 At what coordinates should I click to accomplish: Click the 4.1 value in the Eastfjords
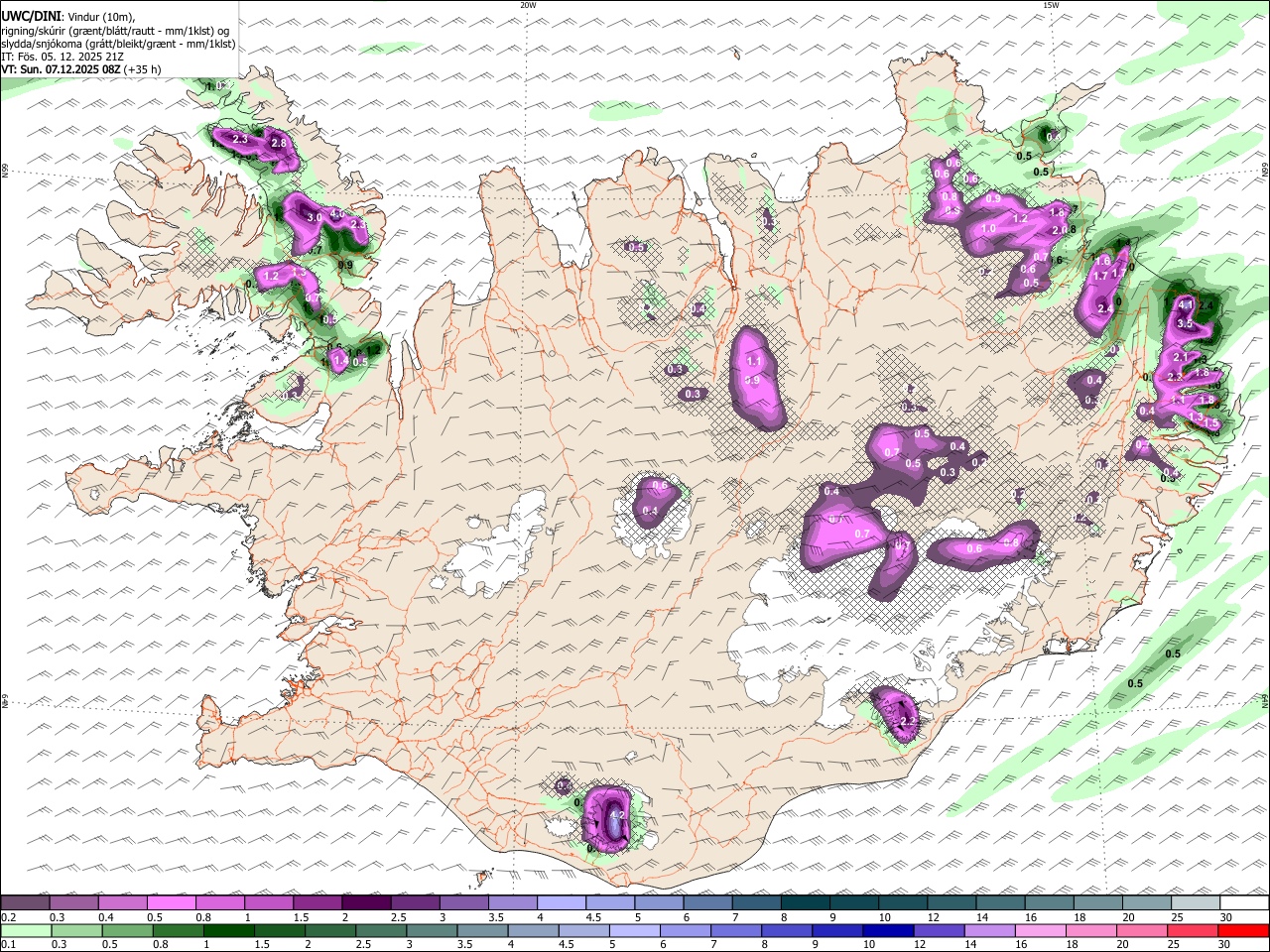pyautogui.click(x=1185, y=305)
